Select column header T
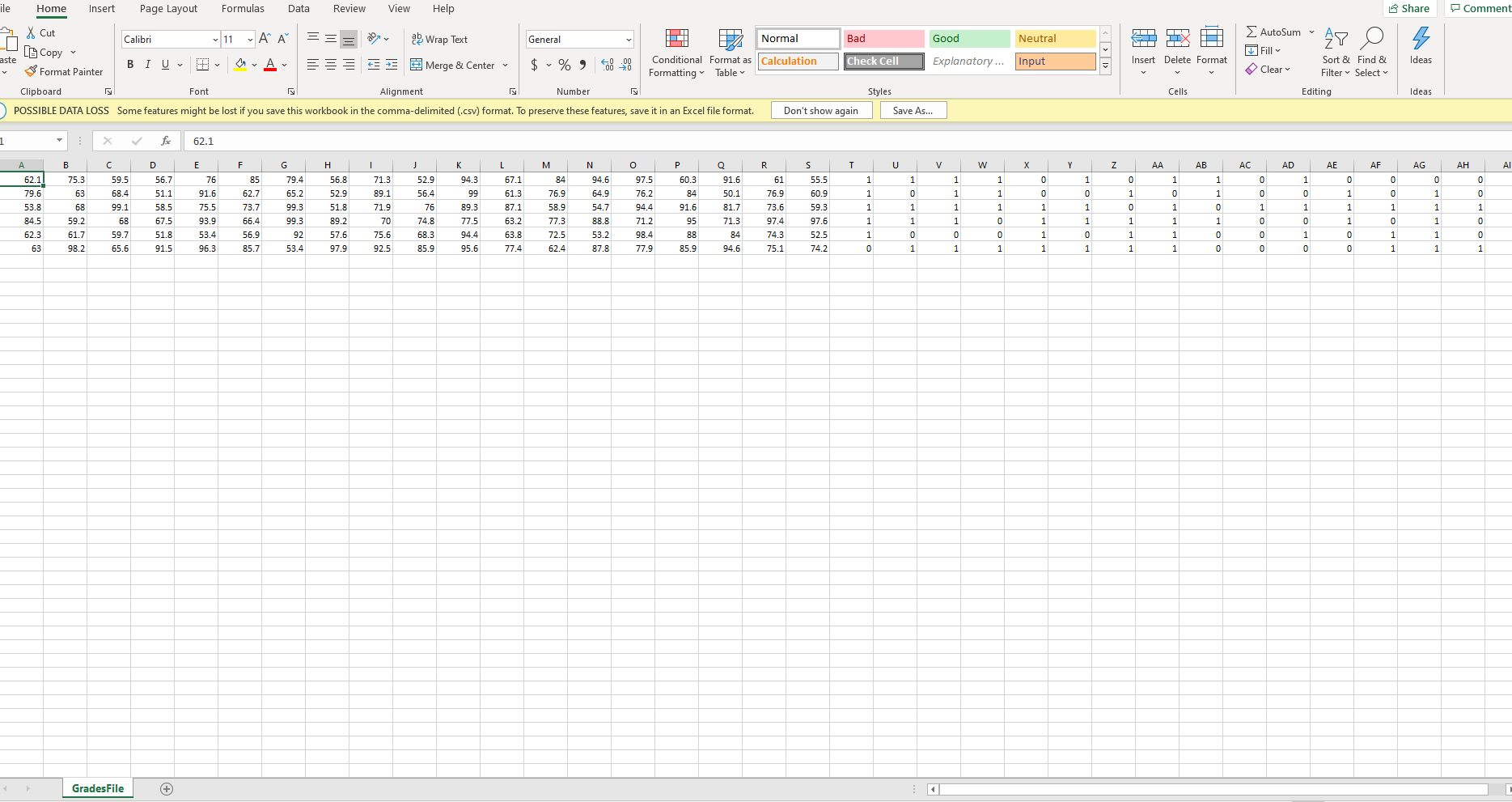This screenshot has width=1512, height=802. tap(851, 165)
